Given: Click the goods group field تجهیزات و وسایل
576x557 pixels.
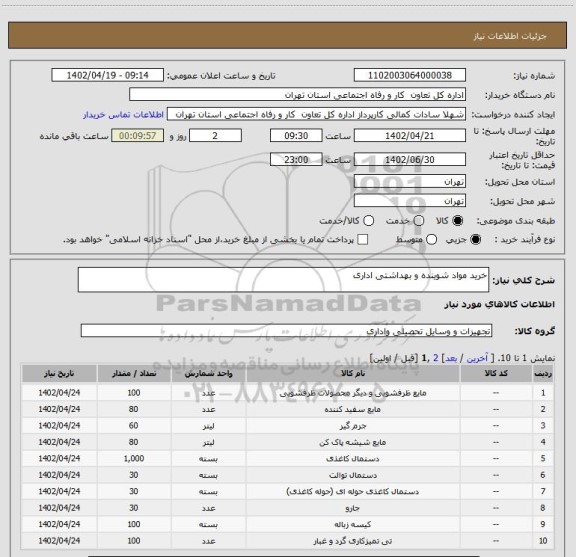Looking at the screenshot, I should [286, 331].
